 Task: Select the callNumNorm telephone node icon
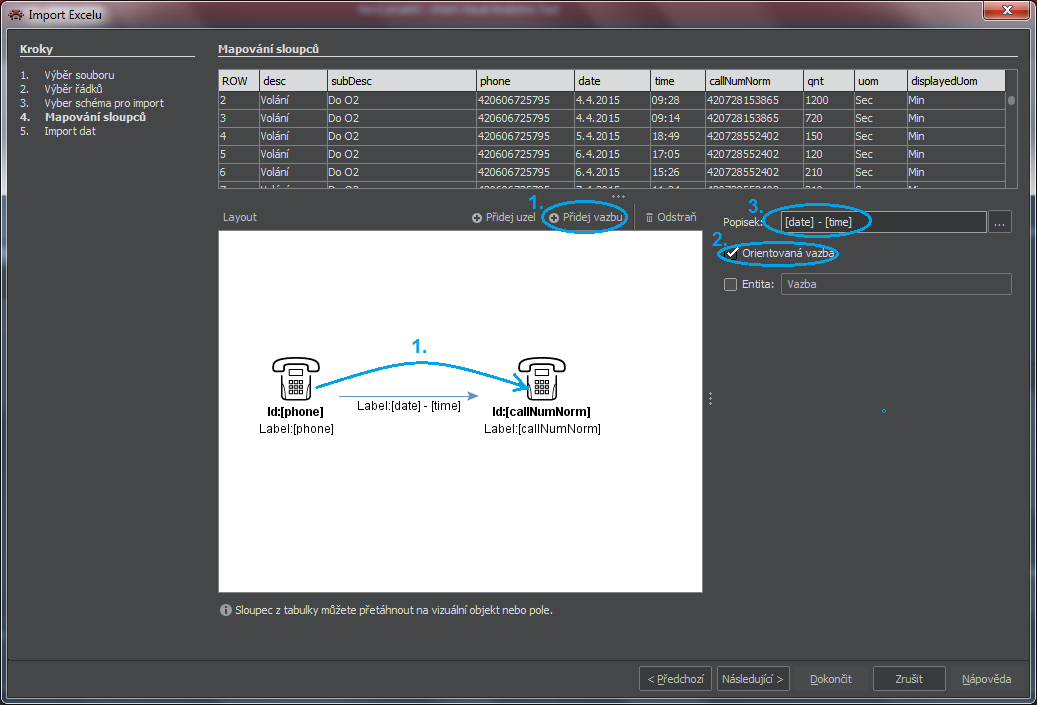(542, 379)
